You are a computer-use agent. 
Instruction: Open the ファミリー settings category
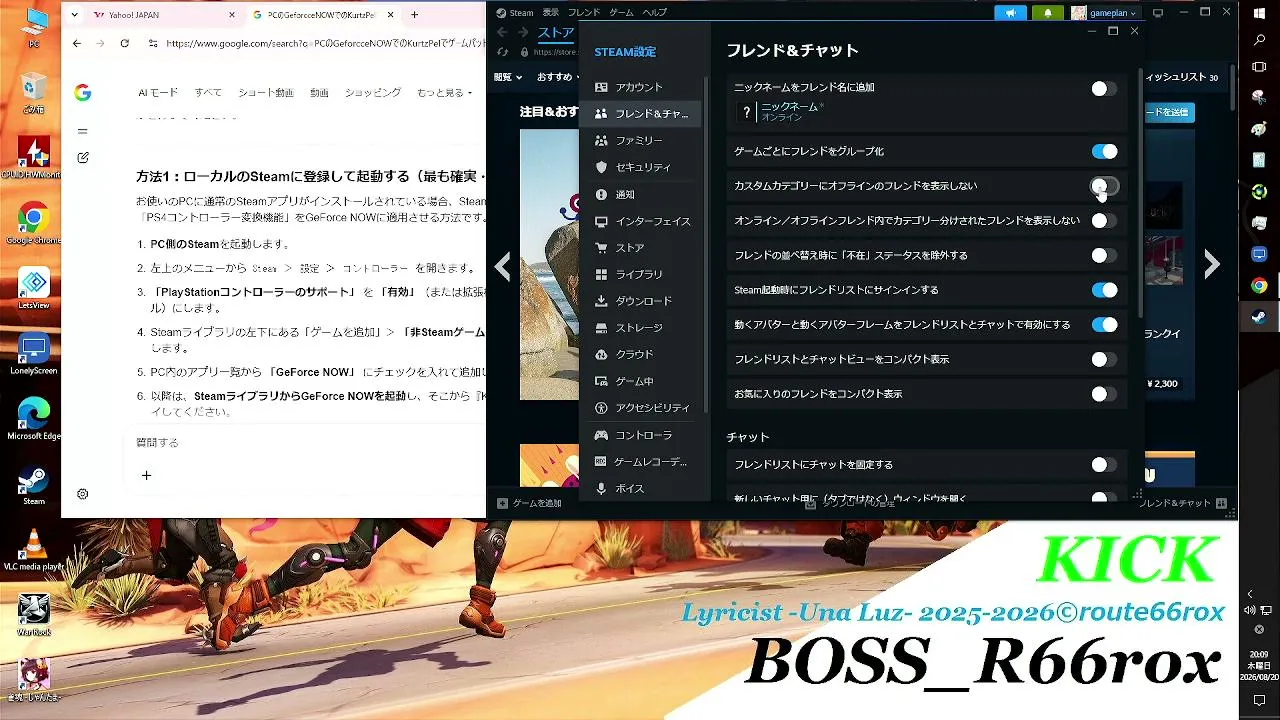(x=640, y=141)
